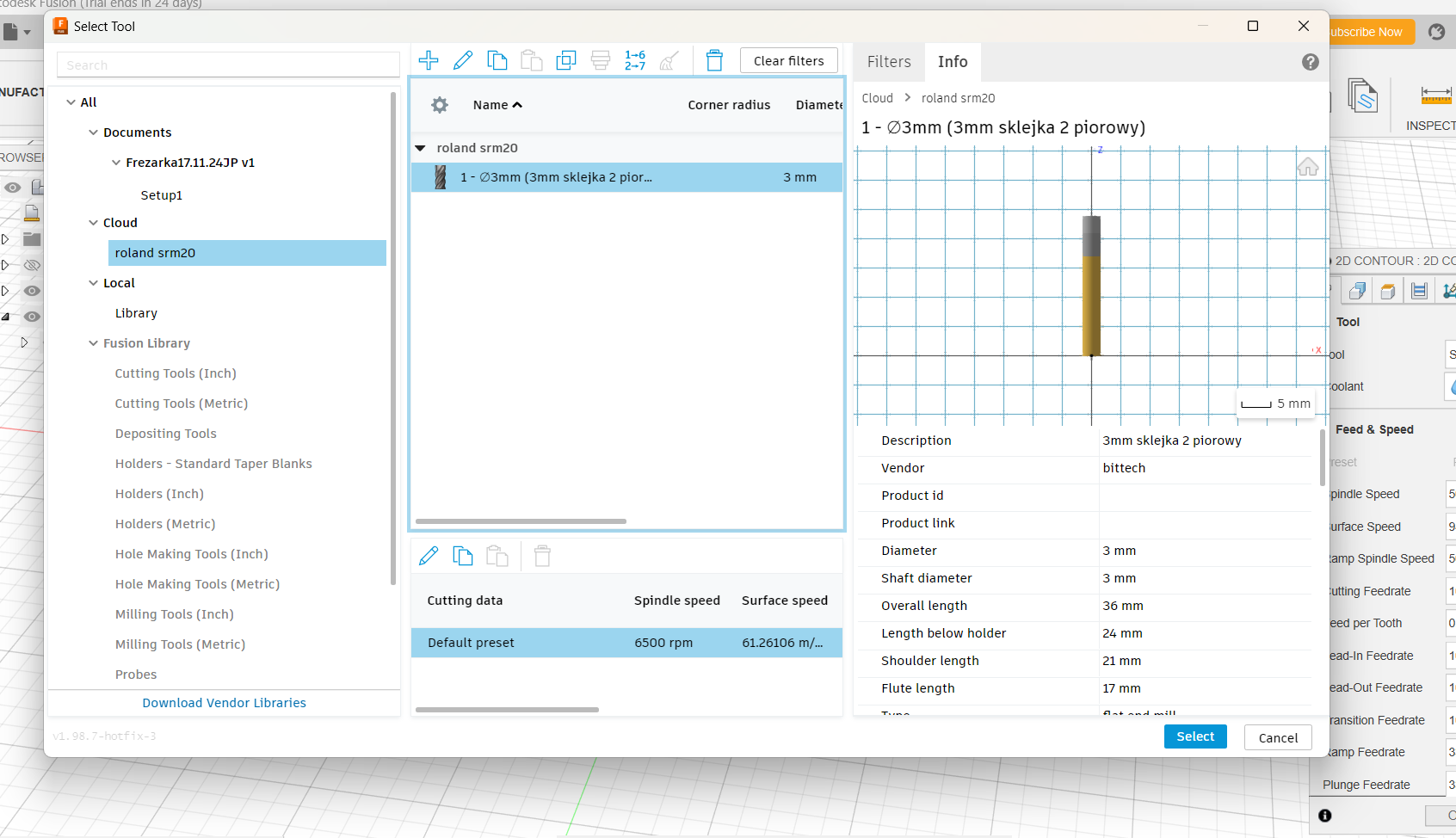Reset tool preview with home icon
Screen dimensions: 1456x838
1308,167
